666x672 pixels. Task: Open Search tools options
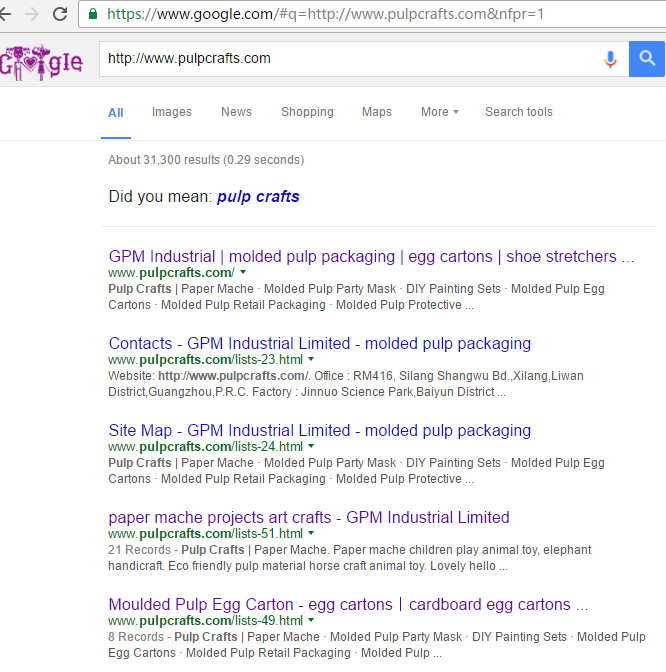click(519, 112)
